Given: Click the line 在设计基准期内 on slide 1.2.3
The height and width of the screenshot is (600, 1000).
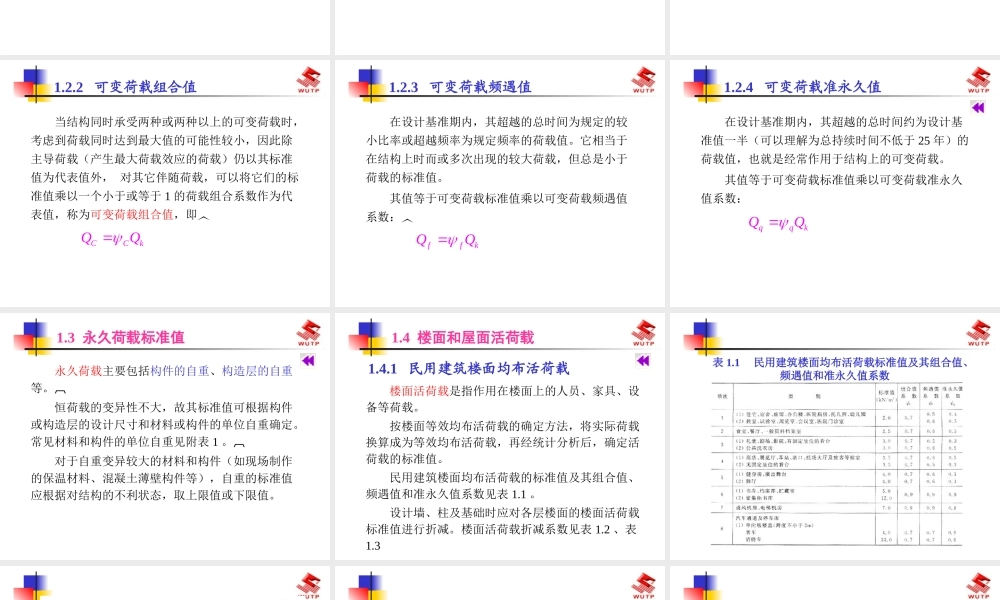Looking at the screenshot, I should [x=509, y=121].
